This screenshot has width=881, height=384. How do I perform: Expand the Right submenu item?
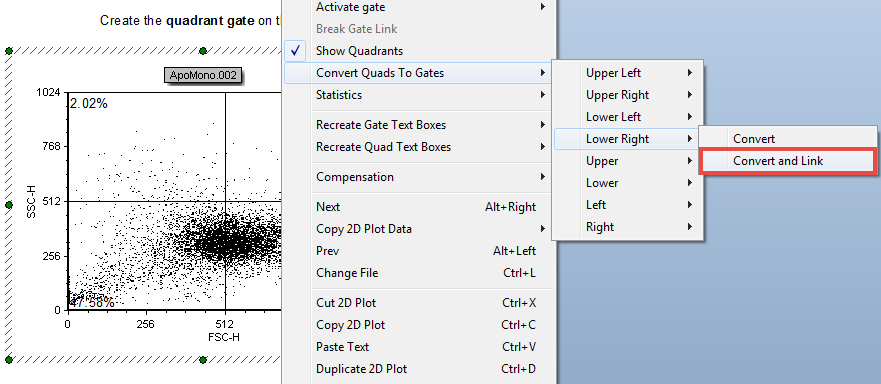pyautogui.click(x=627, y=227)
